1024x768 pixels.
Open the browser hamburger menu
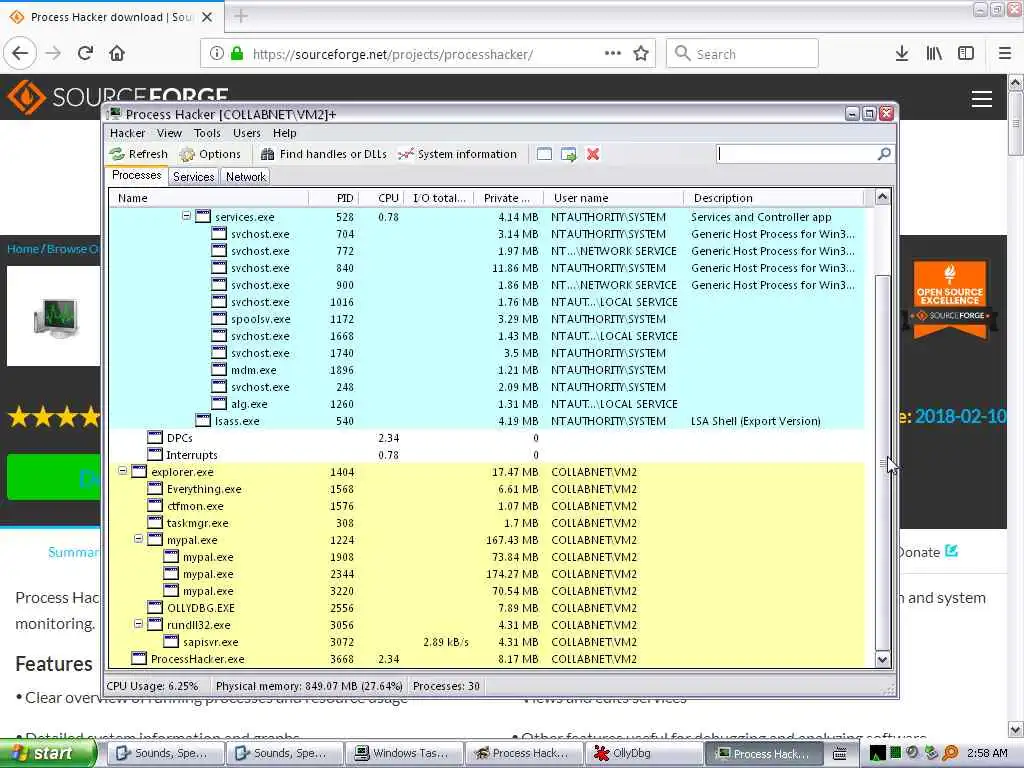pos(1005,54)
